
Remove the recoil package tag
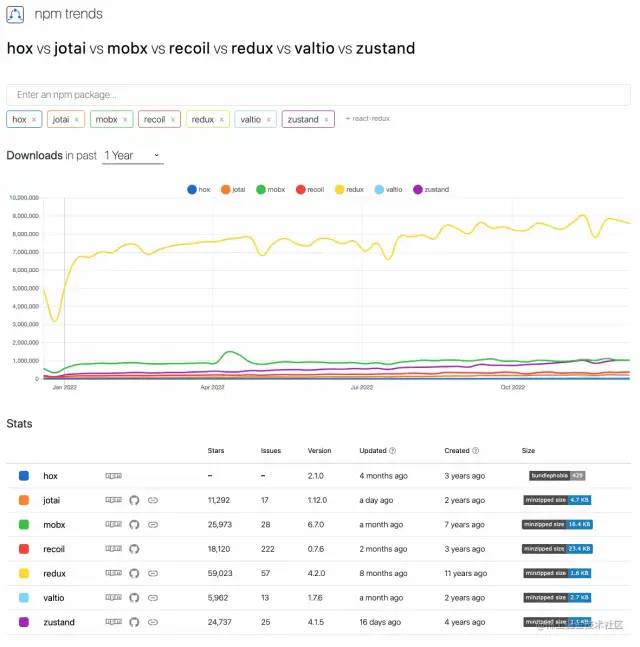tap(173, 120)
